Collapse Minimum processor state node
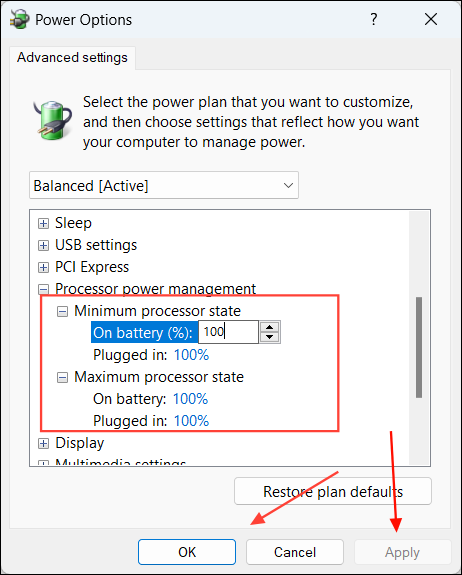 click(62, 312)
